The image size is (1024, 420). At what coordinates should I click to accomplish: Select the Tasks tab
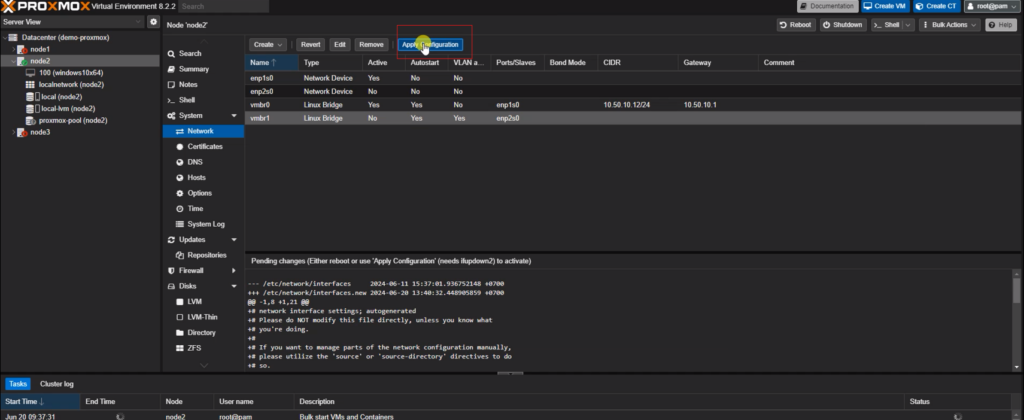click(19, 384)
